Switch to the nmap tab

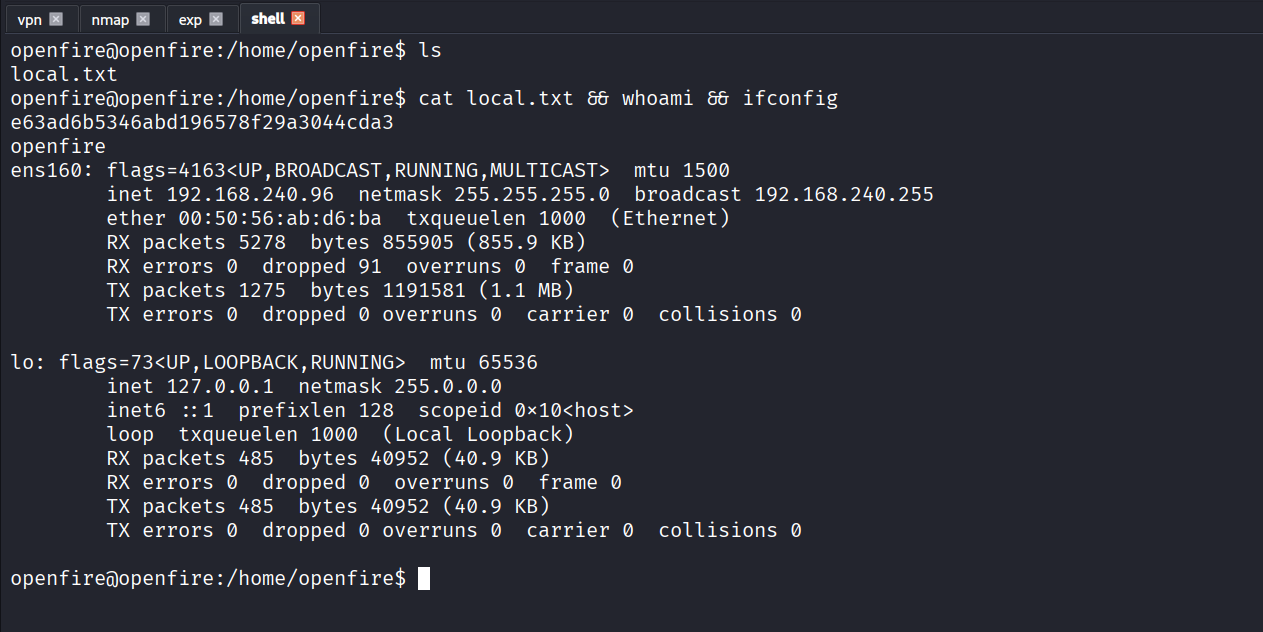click(x=109, y=19)
